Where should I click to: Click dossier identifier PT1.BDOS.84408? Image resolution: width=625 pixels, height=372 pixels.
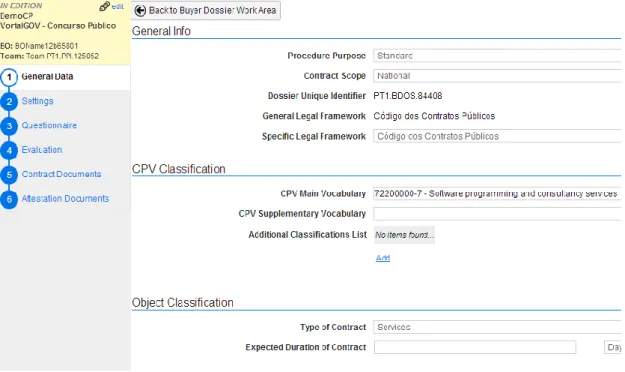point(407,96)
